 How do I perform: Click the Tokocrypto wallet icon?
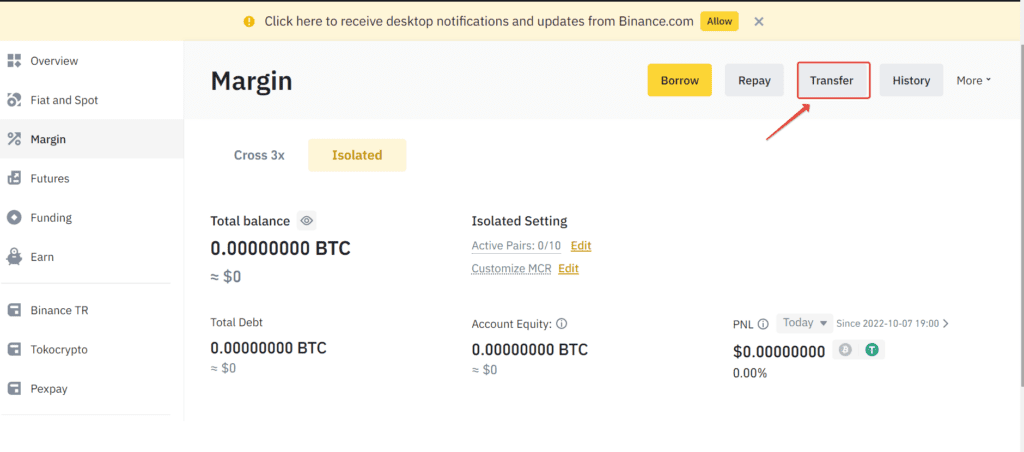14,349
